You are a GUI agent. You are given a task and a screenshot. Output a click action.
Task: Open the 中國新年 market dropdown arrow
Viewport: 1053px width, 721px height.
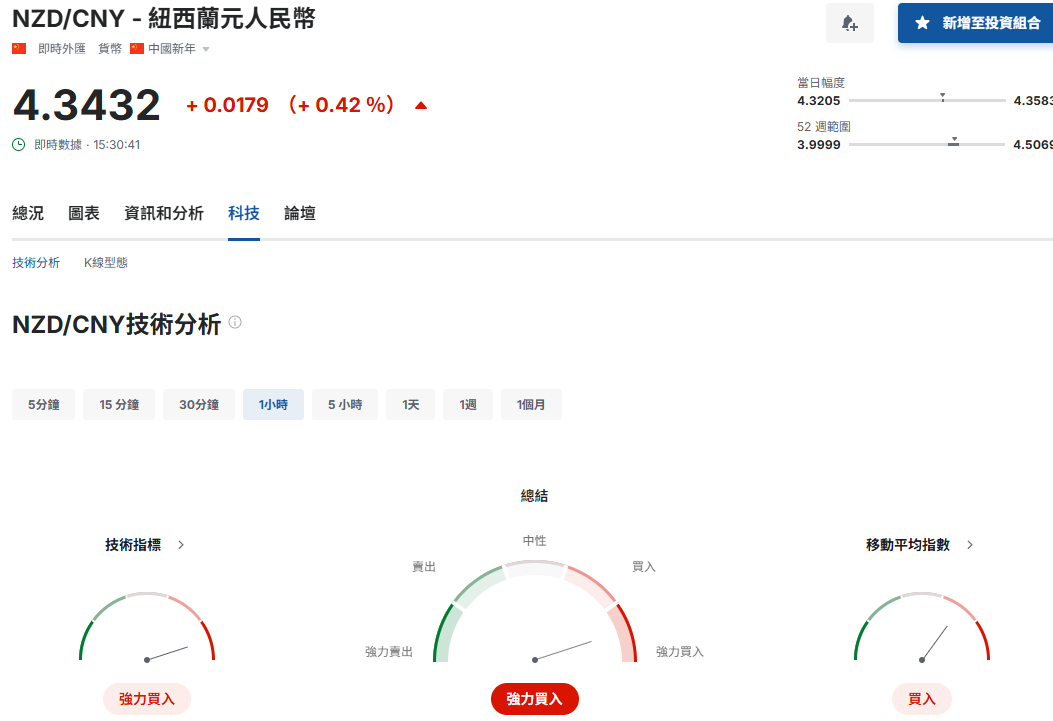tap(206, 49)
